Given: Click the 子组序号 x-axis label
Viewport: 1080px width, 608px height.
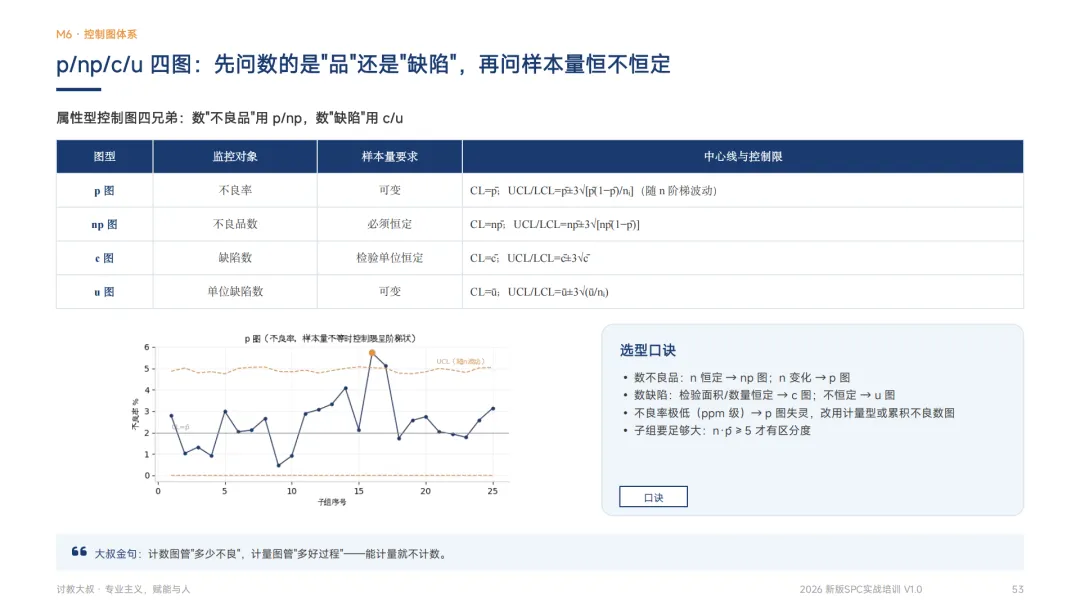Looking at the screenshot, I should tap(332, 502).
